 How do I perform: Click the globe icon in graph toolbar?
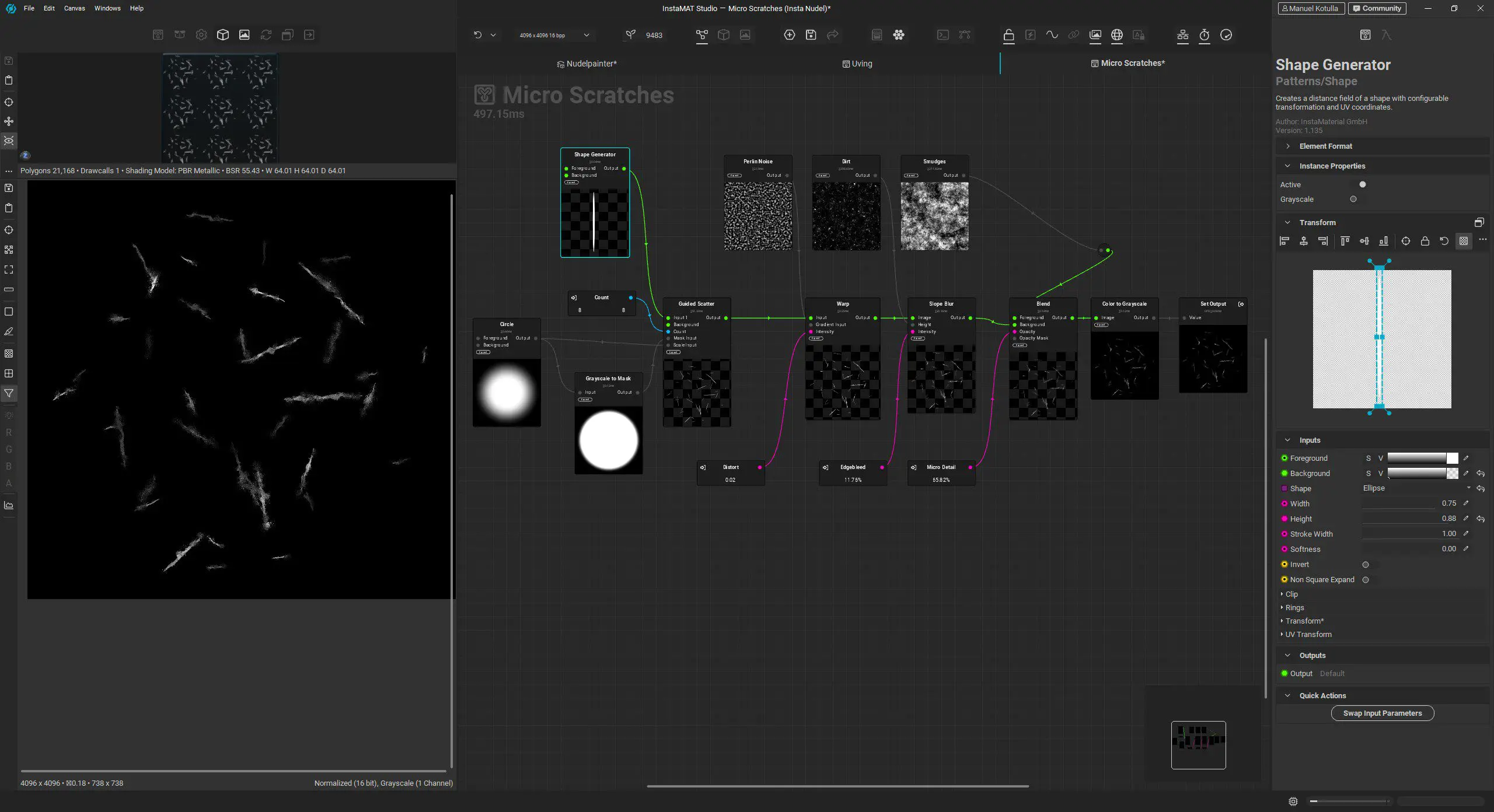1116,35
